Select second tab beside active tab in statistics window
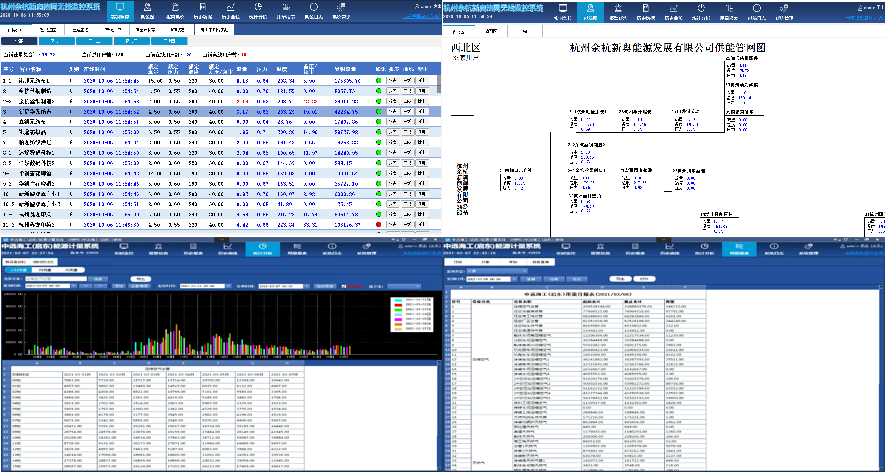This screenshot has height=473, width=887. 44,262
